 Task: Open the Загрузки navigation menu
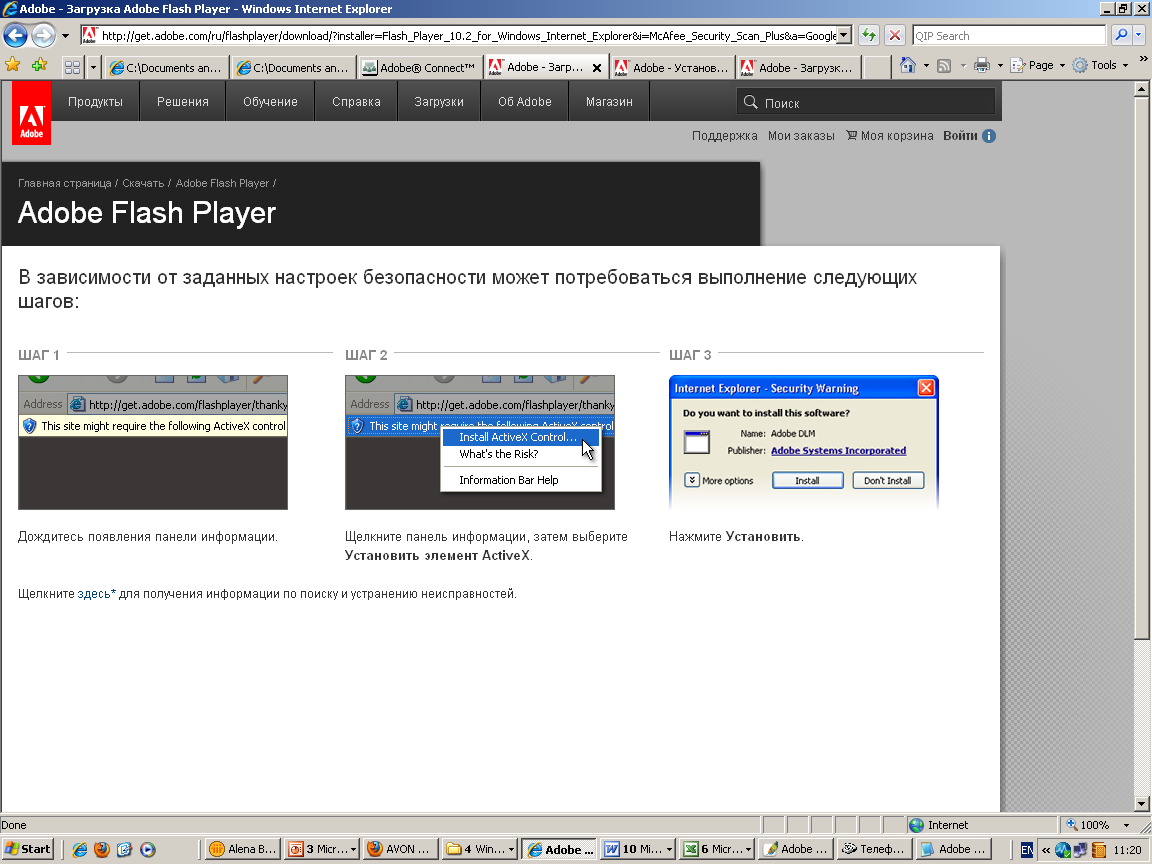tap(439, 101)
